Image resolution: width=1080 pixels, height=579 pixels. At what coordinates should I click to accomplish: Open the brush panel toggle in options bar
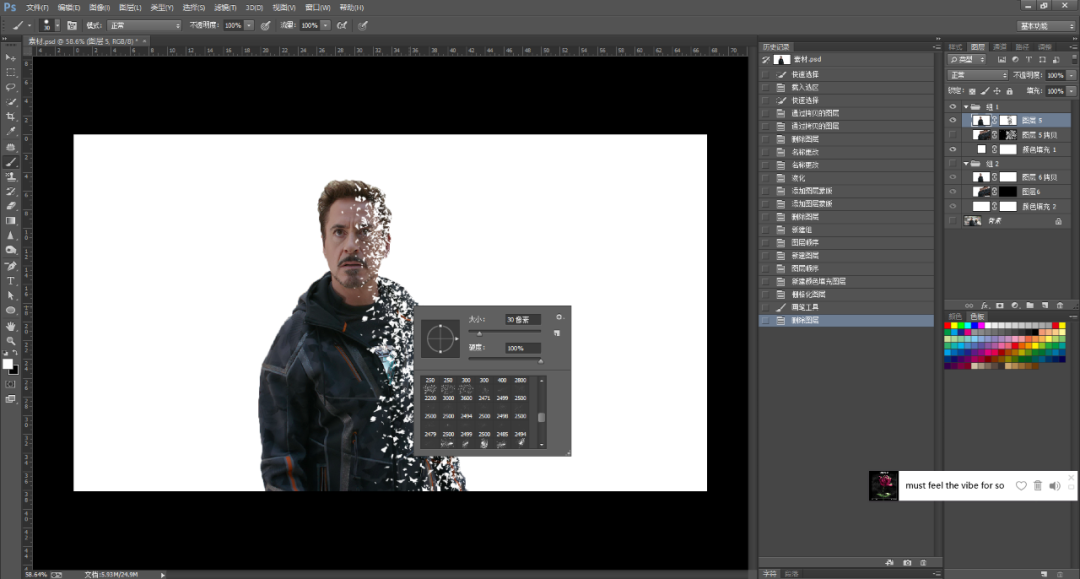[x=72, y=25]
